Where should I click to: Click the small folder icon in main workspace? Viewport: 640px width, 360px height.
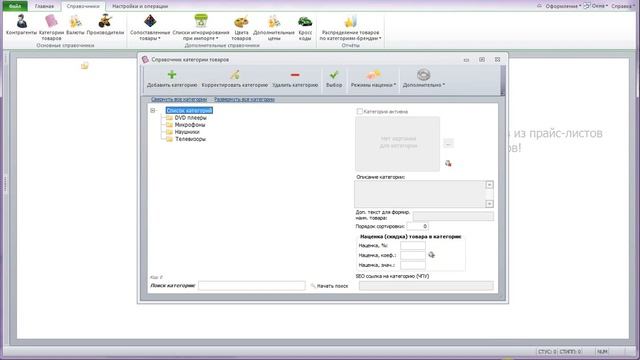(84, 65)
